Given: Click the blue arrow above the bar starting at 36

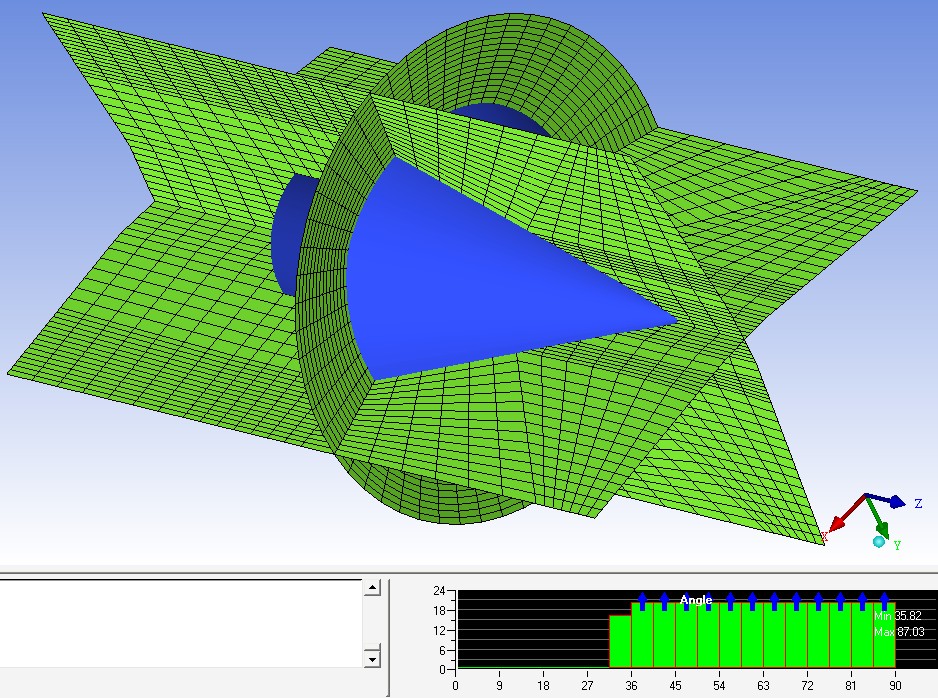Looking at the screenshot, I should point(642,600).
